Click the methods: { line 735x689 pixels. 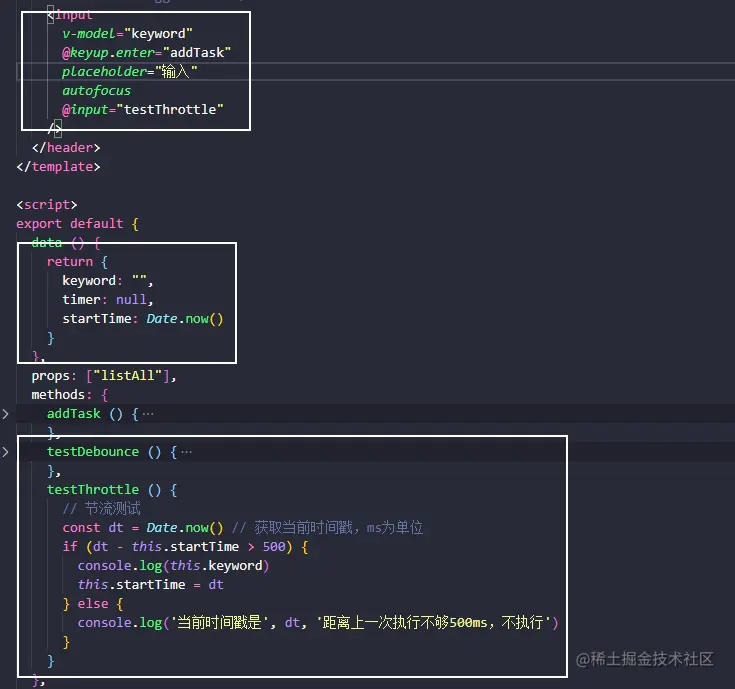coord(70,395)
